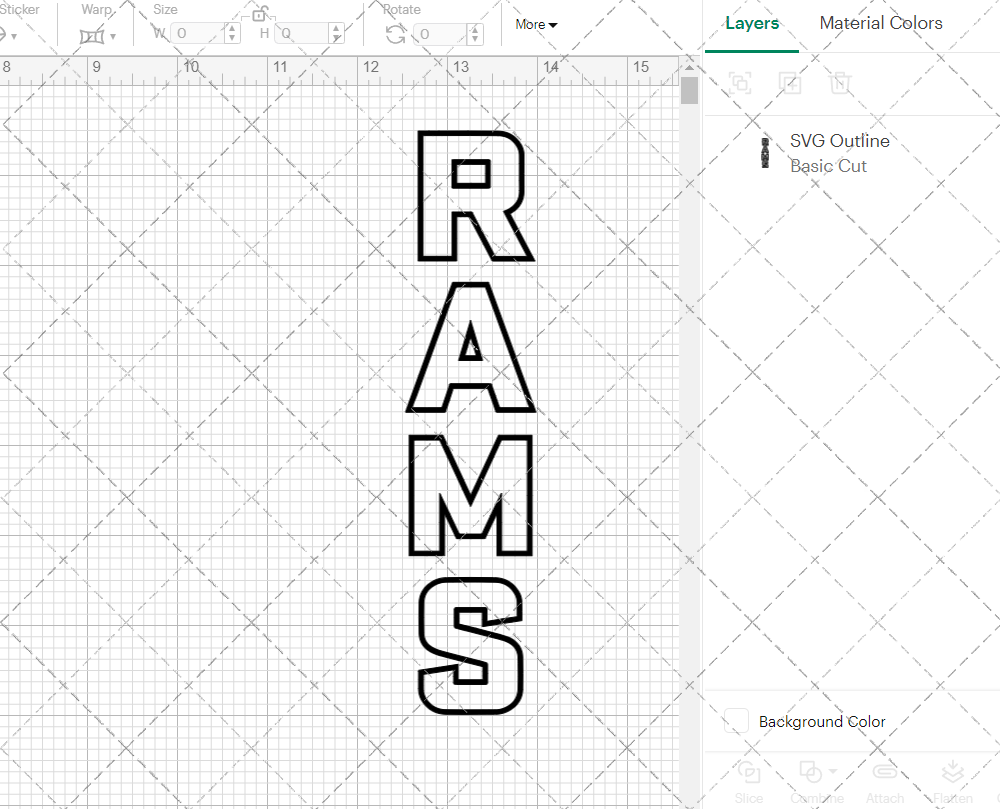
Task: Click the height H stepper arrows
Action: (337, 33)
